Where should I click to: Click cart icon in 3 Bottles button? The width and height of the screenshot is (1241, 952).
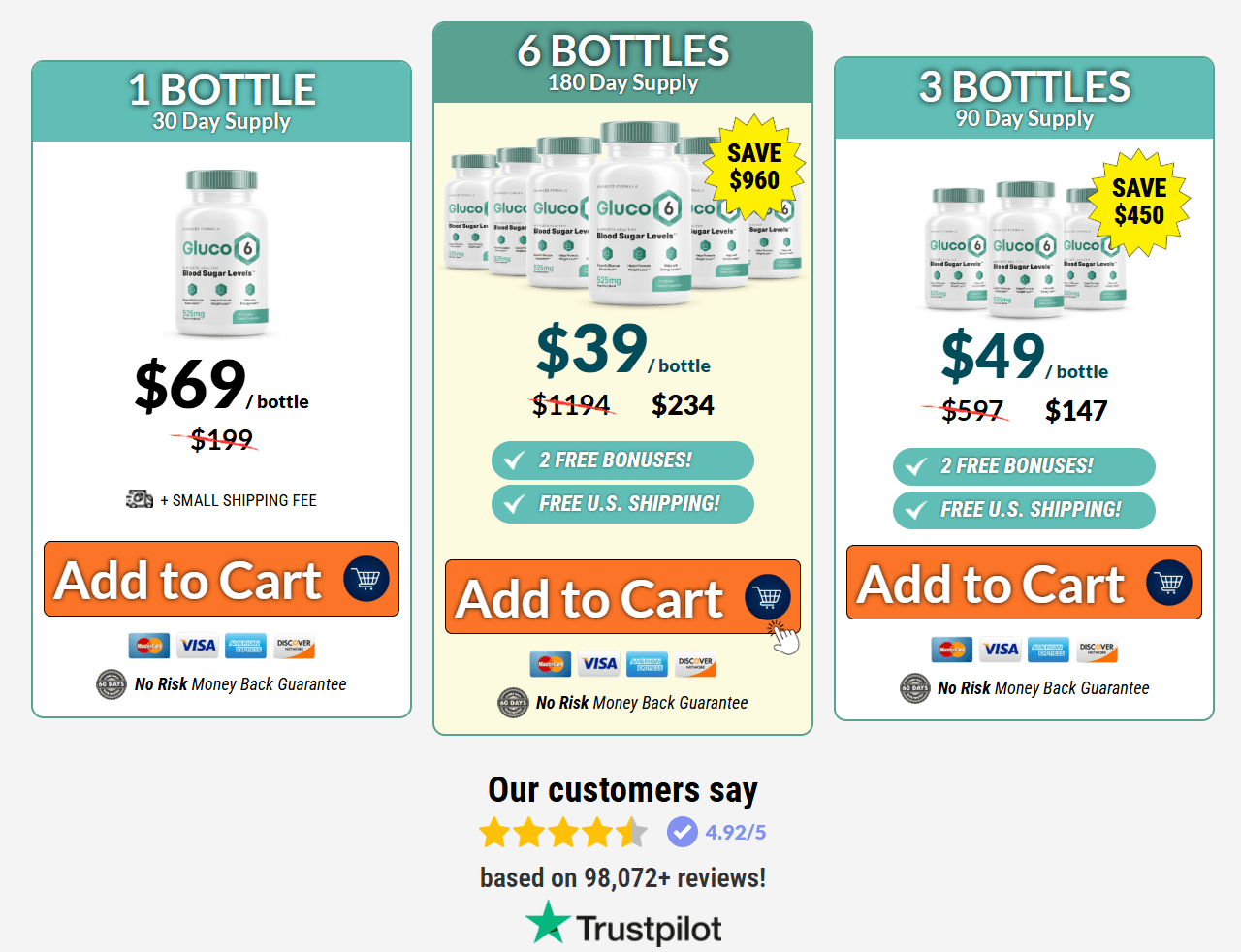(1169, 583)
